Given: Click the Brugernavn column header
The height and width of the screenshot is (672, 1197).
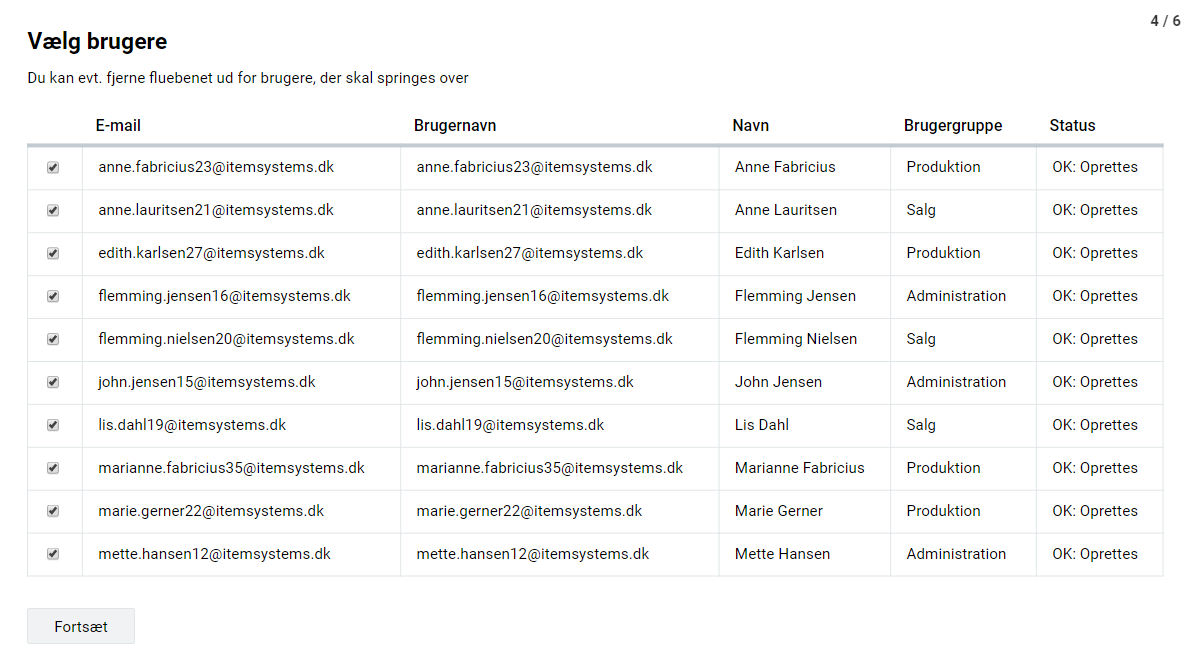Looking at the screenshot, I should point(455,126).
